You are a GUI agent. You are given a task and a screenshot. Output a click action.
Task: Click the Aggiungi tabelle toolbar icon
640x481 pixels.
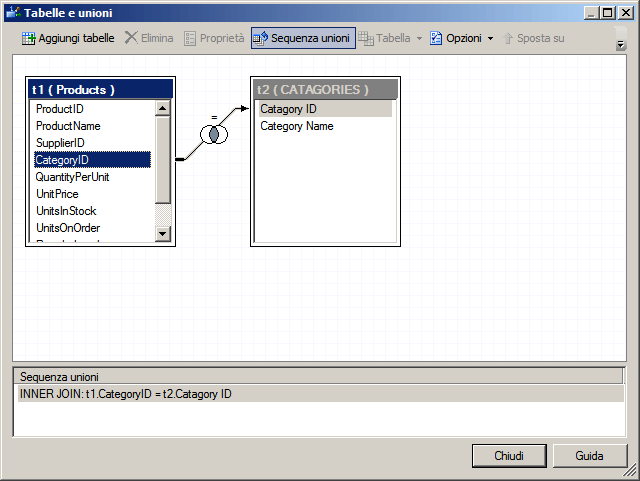pyautogui.click(x=29, y=38)
